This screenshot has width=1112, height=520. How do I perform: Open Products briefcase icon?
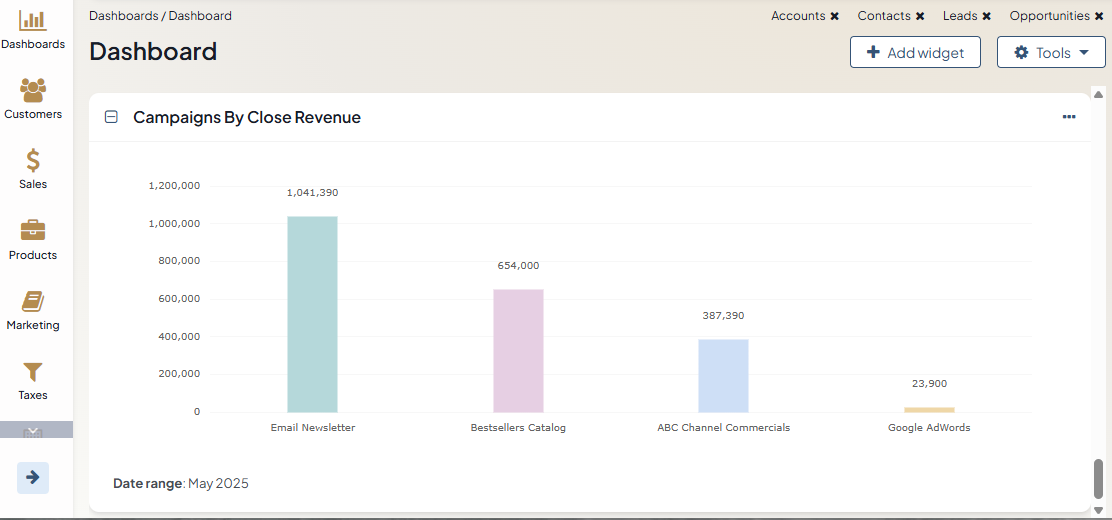point(33,231)
